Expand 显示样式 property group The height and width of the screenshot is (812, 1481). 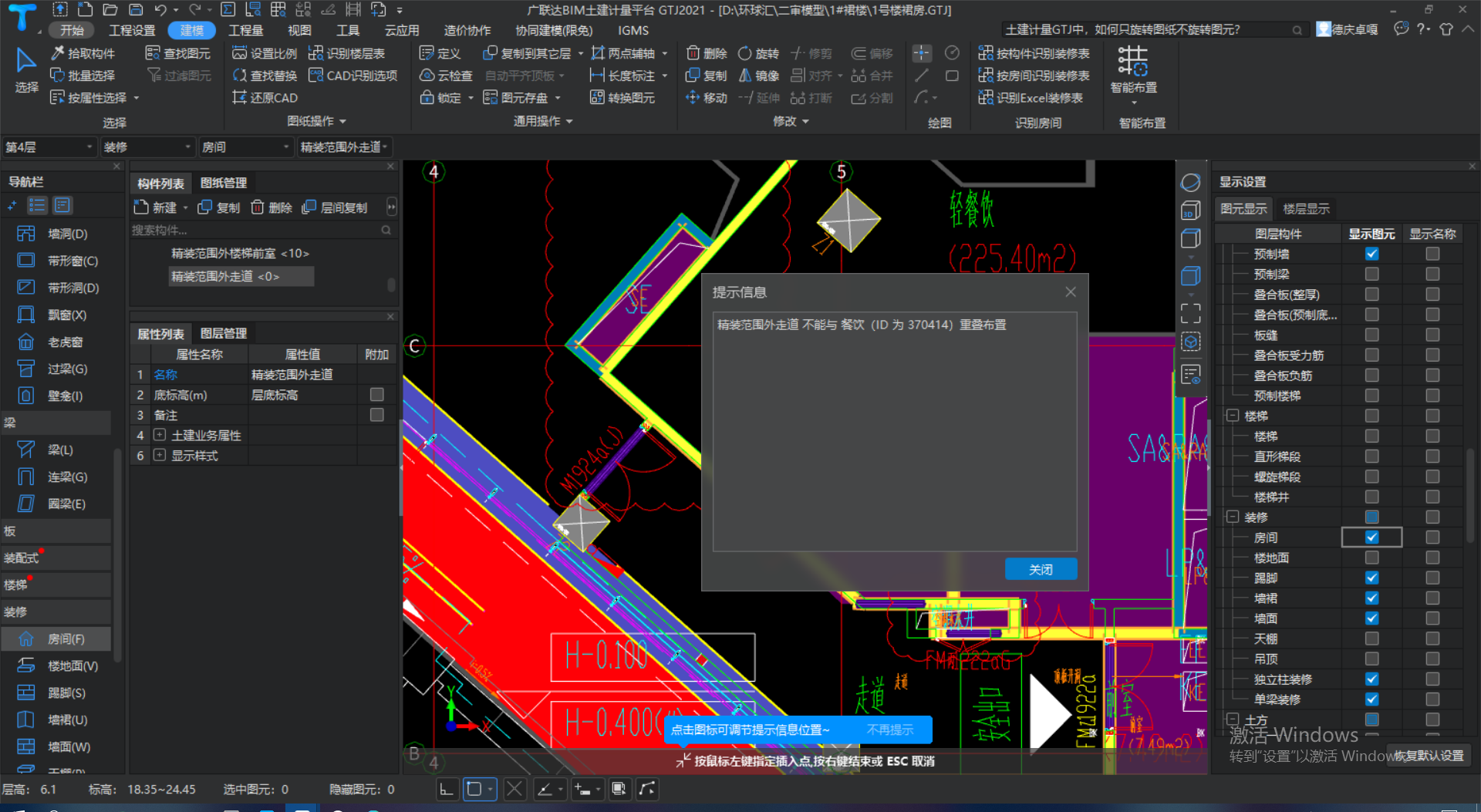click(160, 455)
